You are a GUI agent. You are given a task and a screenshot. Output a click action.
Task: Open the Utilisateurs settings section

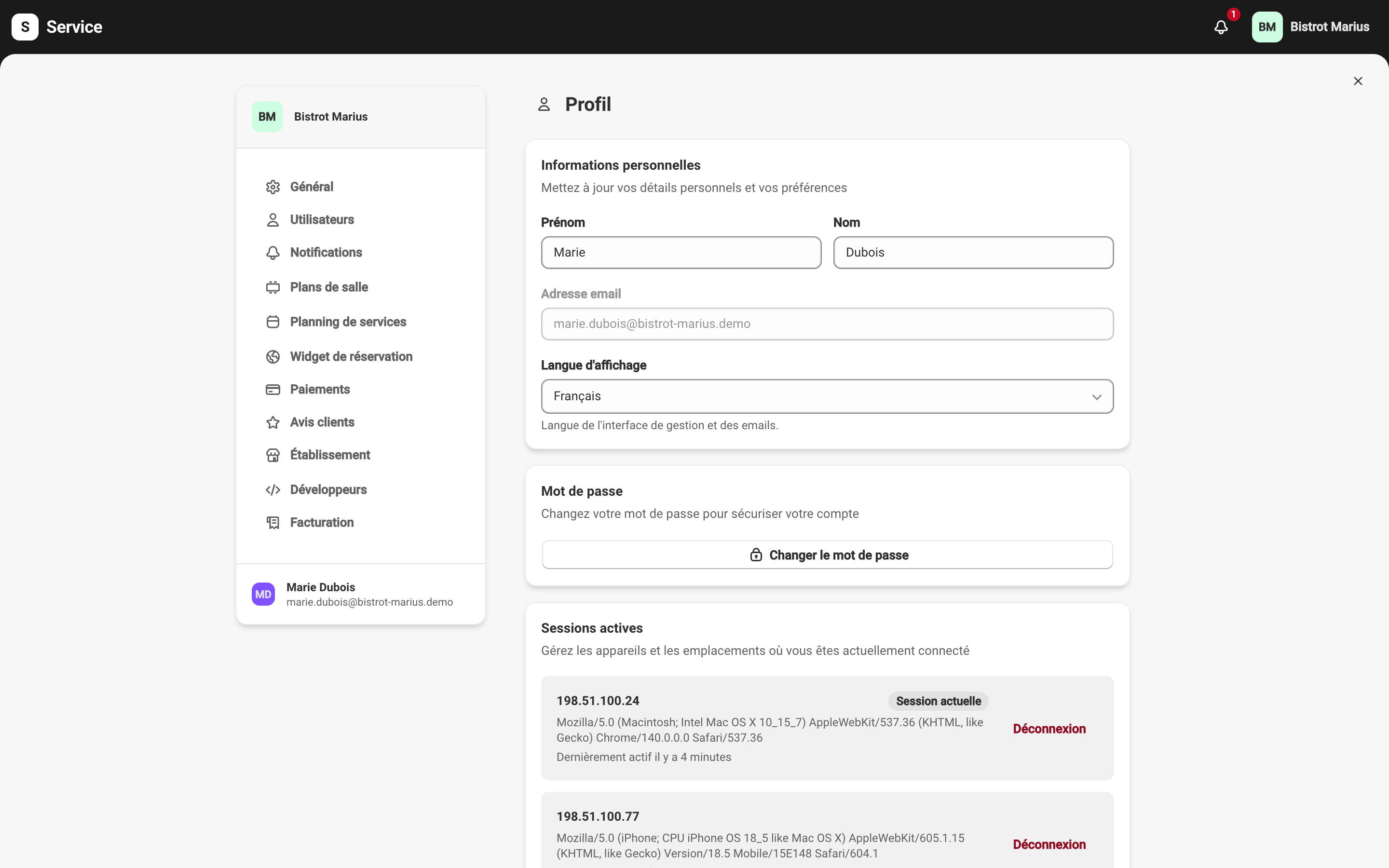pos(360,220)
